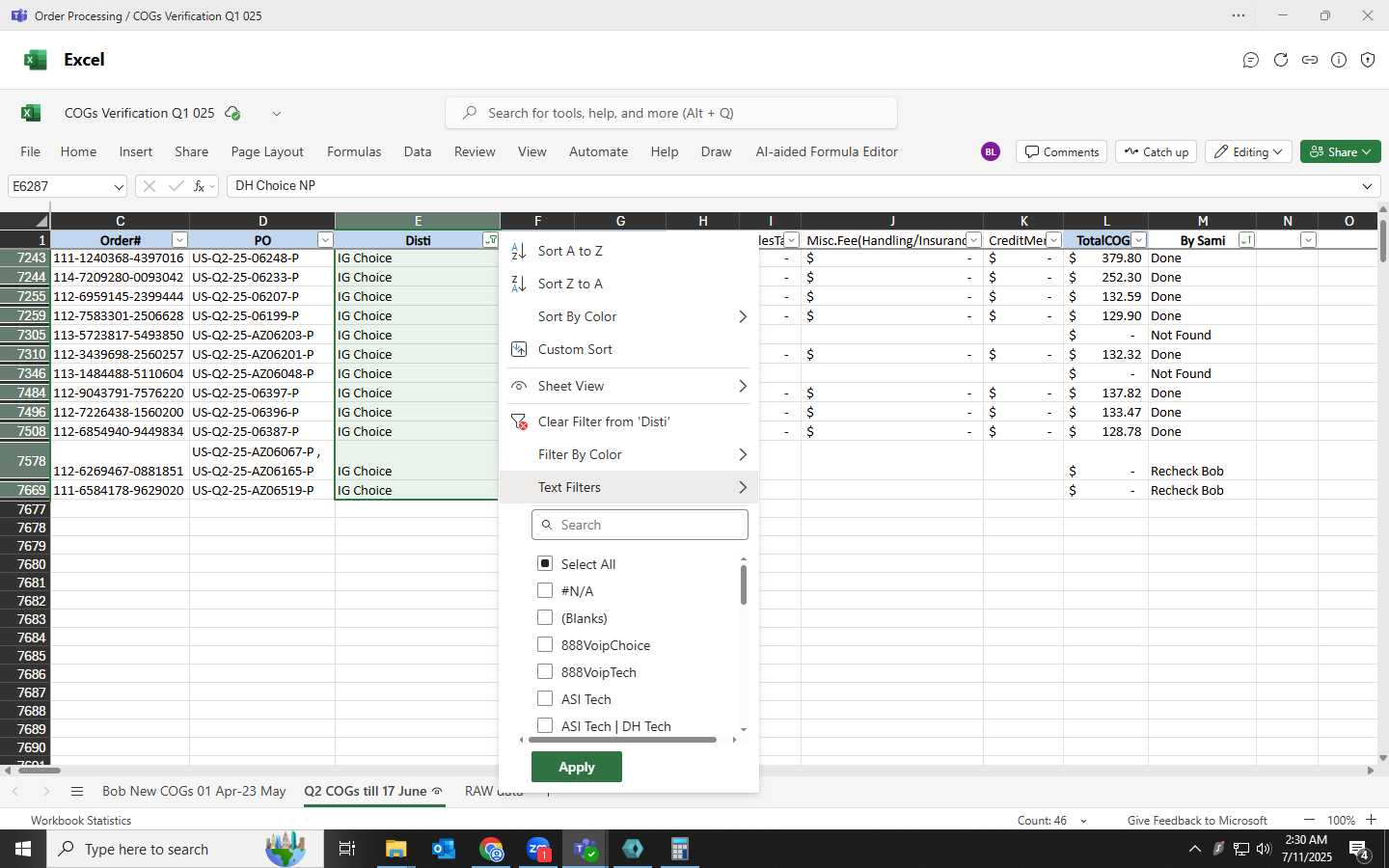The width and height of the screenshot is (1389, 868).
Task: Open the chat icon in Teams header
Action: [1251, 60]
